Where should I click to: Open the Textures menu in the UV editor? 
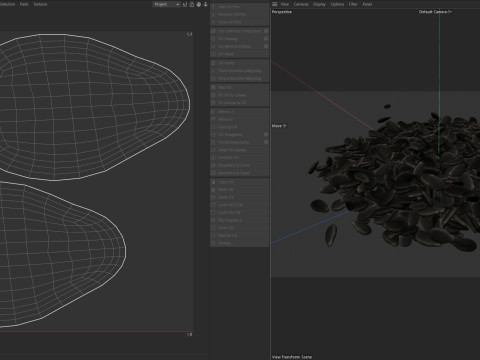pos(40,4)
